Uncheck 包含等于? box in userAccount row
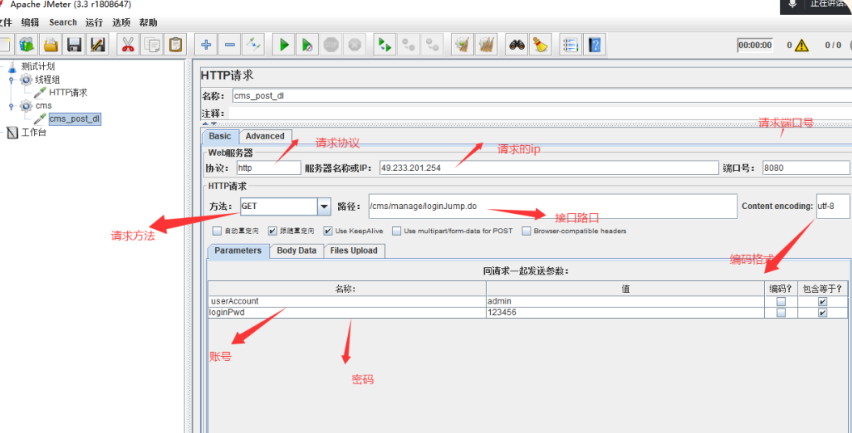 tap(823, 302)
